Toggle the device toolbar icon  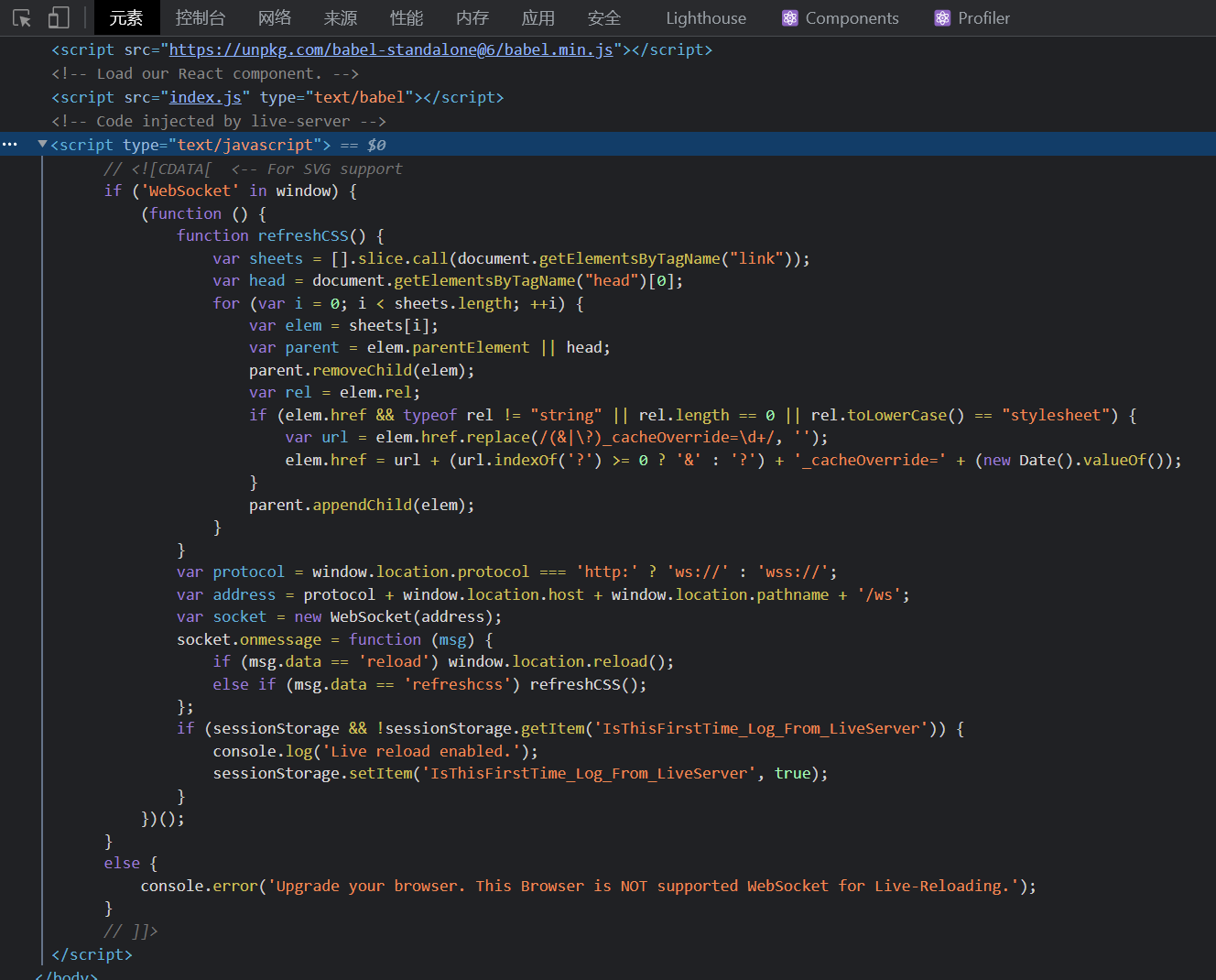[59, 18]
